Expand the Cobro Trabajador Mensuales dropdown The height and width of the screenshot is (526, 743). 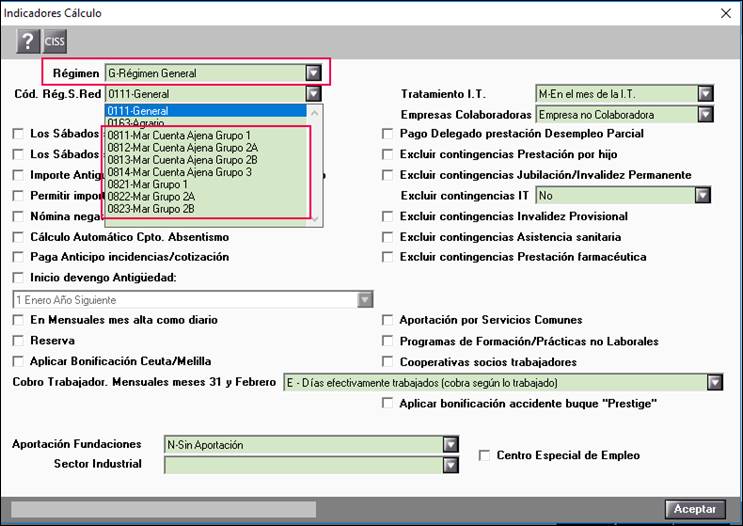tap(715, 382)
